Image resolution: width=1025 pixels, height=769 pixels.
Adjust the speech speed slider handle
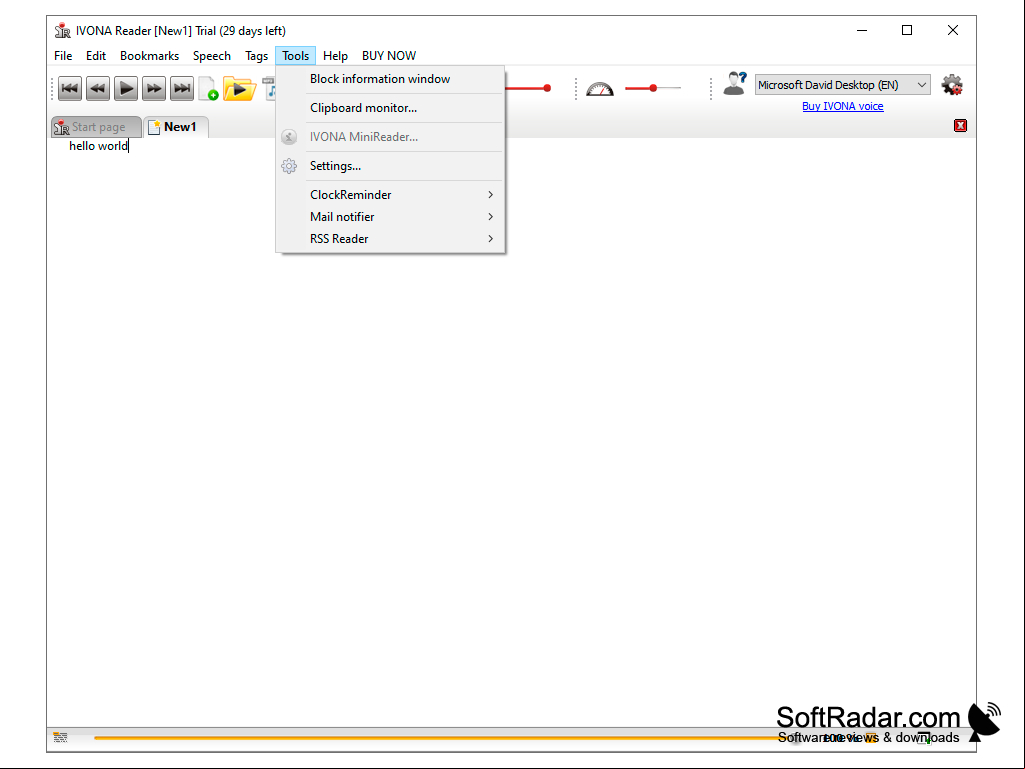click(x=652, y=88)
